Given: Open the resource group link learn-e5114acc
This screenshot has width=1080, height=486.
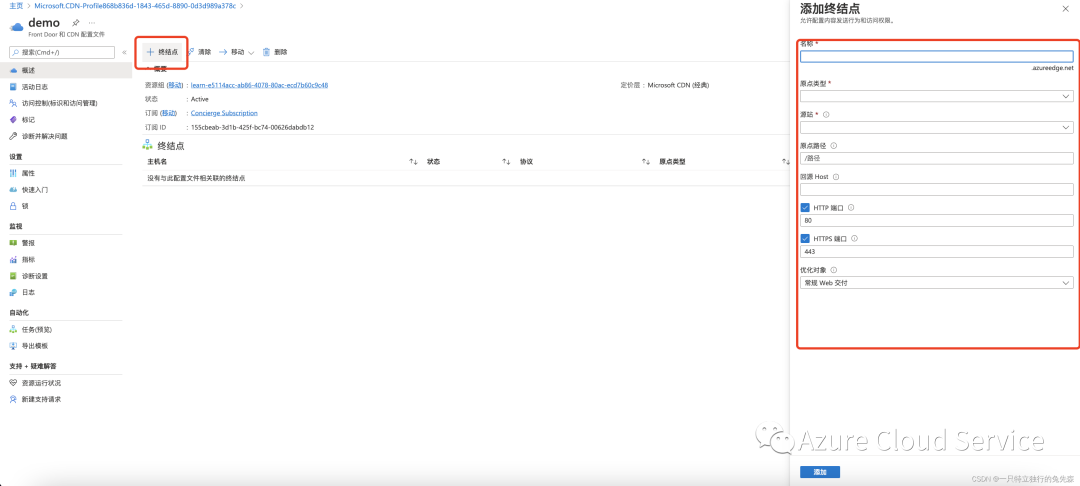Looking at the screenshot, I should pyautogui.click(x=259, y=85).
